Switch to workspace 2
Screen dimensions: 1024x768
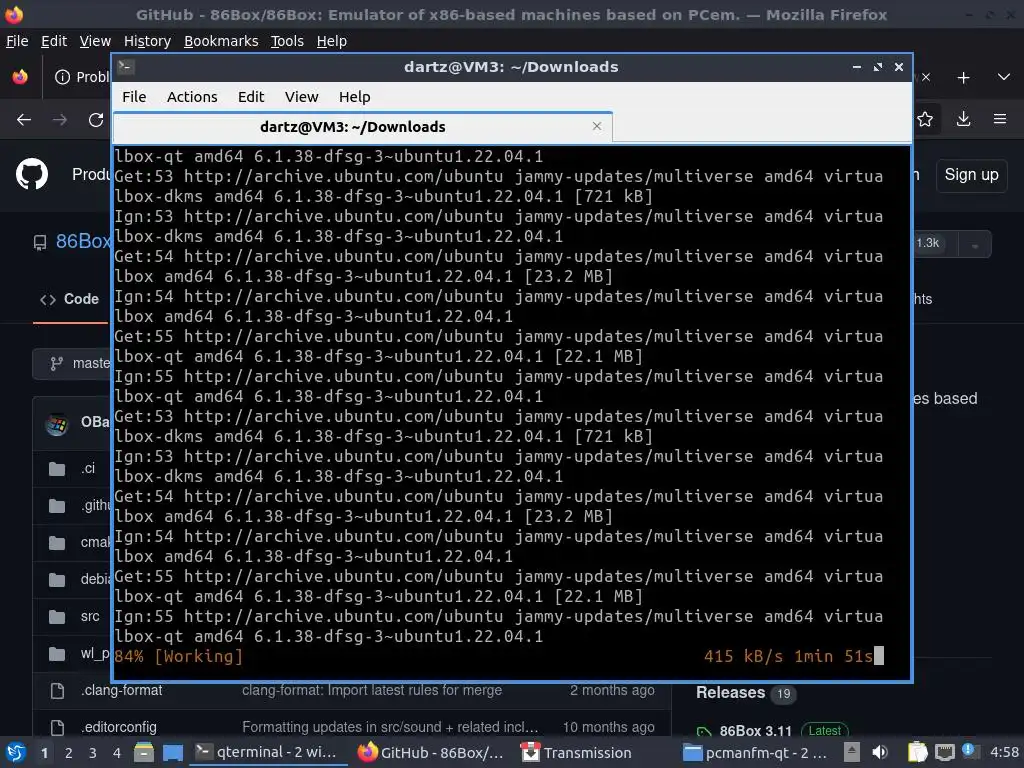(69, 753)
